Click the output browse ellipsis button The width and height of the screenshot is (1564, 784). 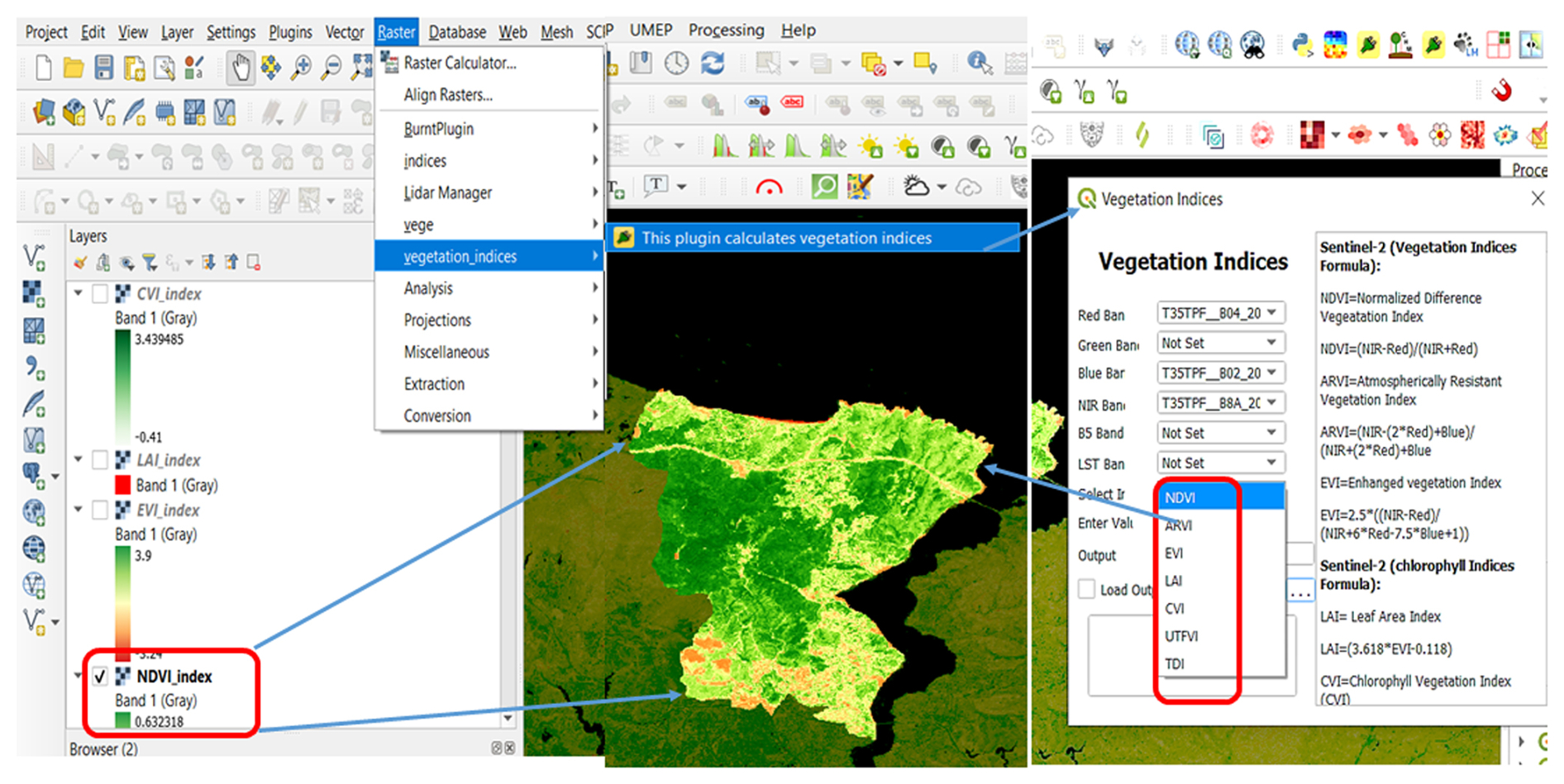click(1300, 592)
